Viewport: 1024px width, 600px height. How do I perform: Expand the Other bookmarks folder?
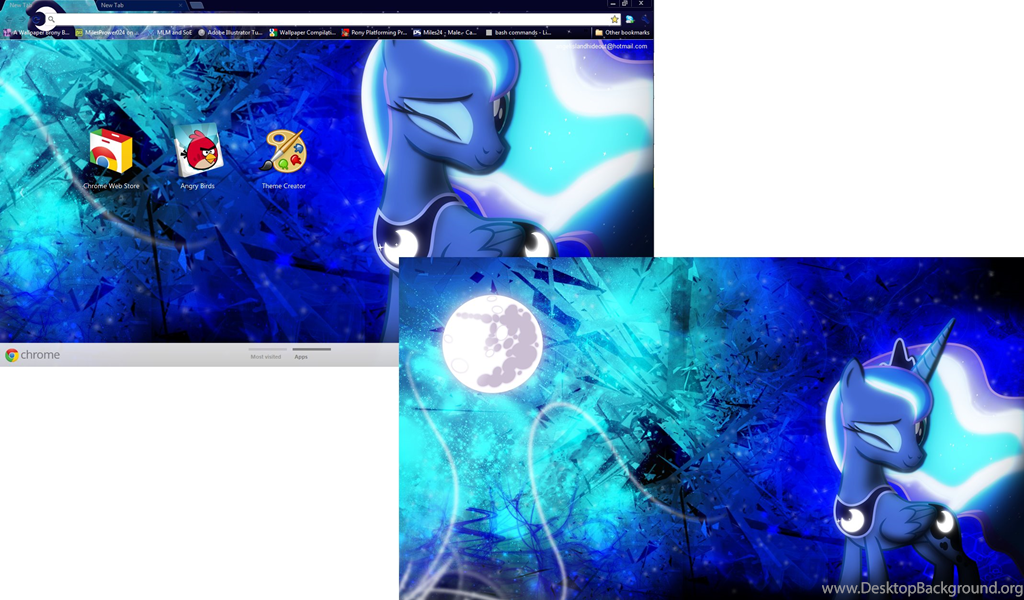(x=622, y=33)
